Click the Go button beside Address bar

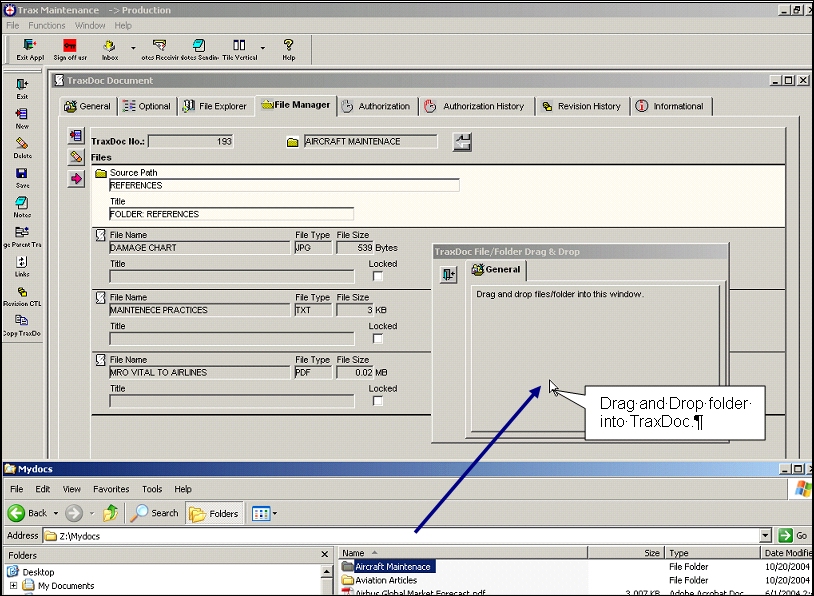point(794,536)
